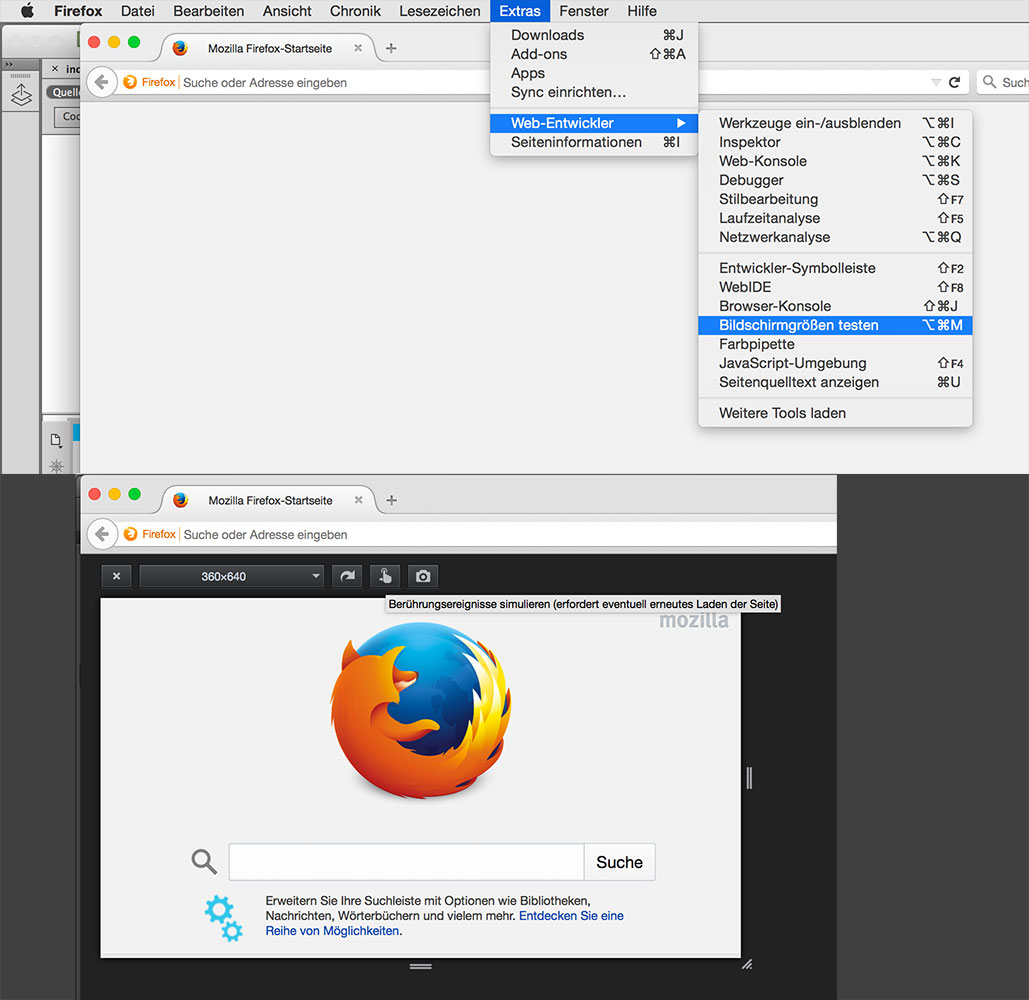Toggle touch event simulation
The image size is (1029, 1000).
coord(385,577)
